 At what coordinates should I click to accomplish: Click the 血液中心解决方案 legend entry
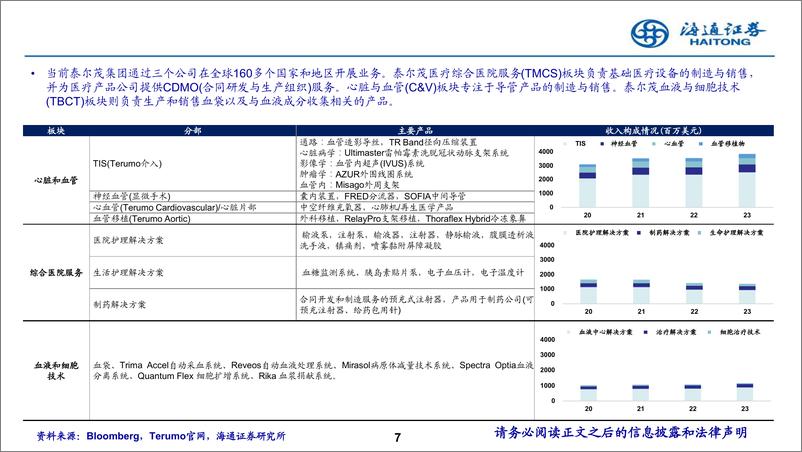point(600,332)
